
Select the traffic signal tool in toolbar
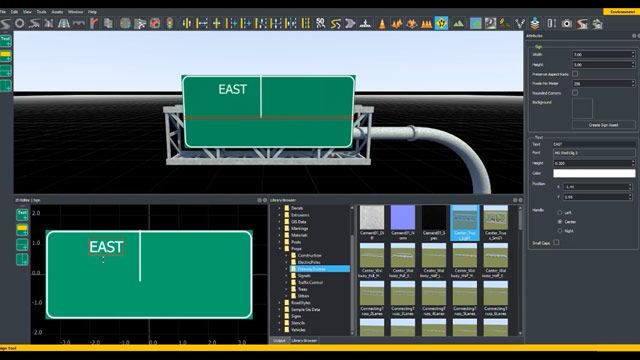click(170, 23)
